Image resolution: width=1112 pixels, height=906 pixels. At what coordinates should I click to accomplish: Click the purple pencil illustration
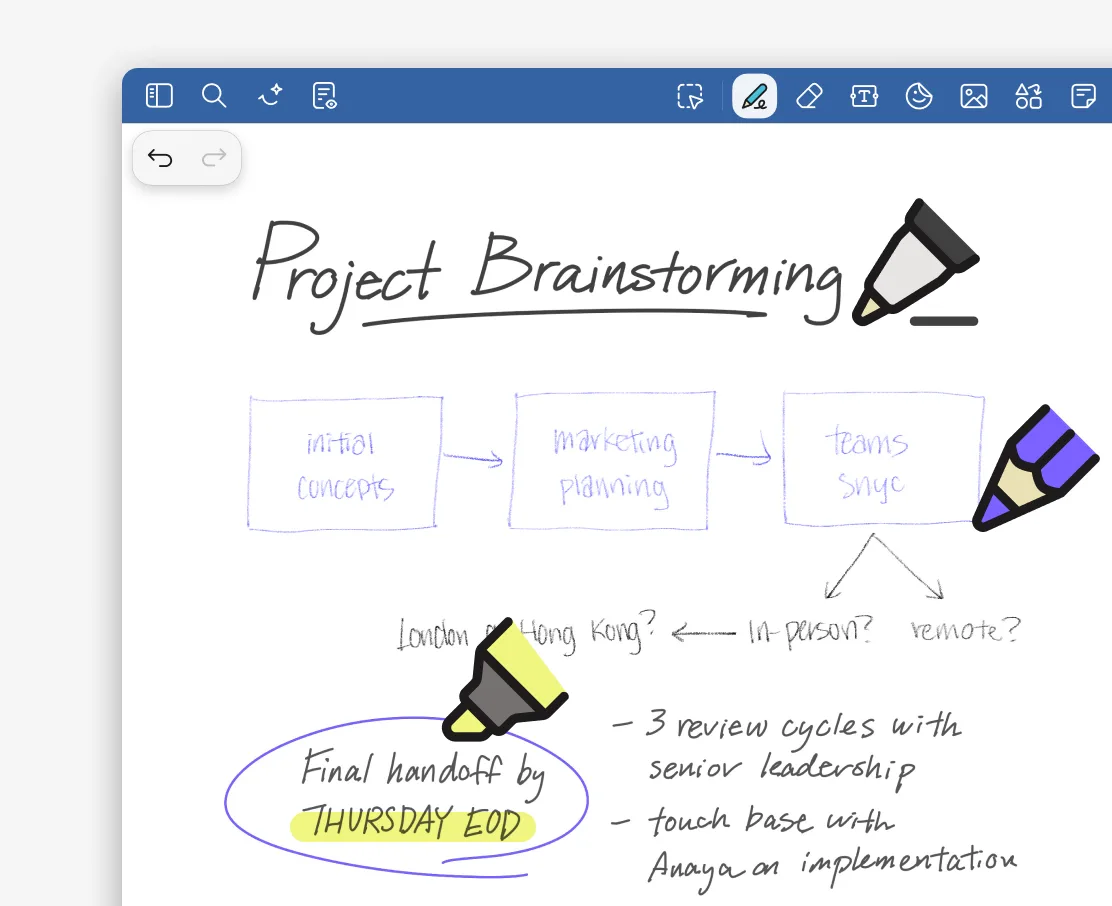coord(1035,468)
